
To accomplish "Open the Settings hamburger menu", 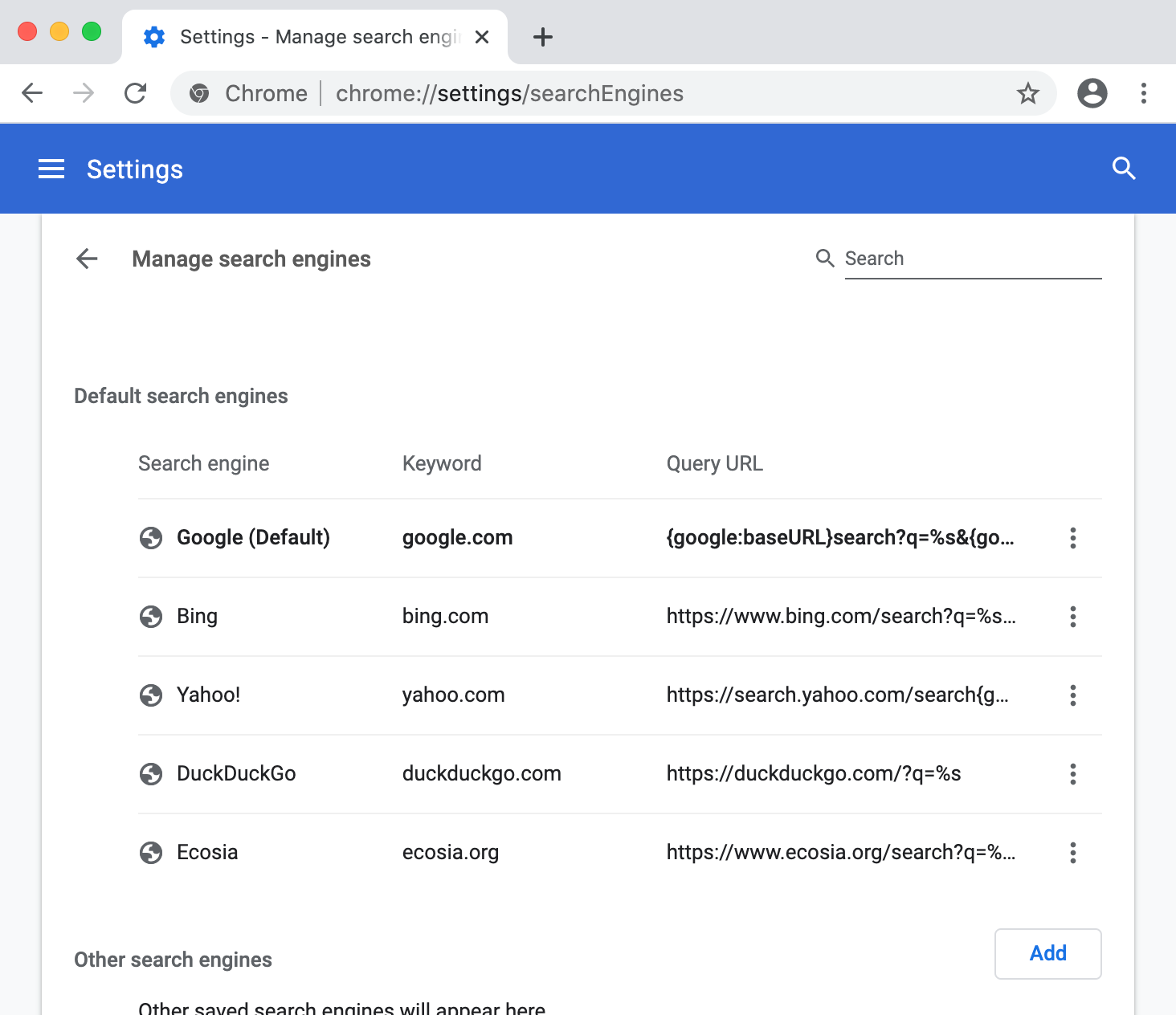I will 51,169.
